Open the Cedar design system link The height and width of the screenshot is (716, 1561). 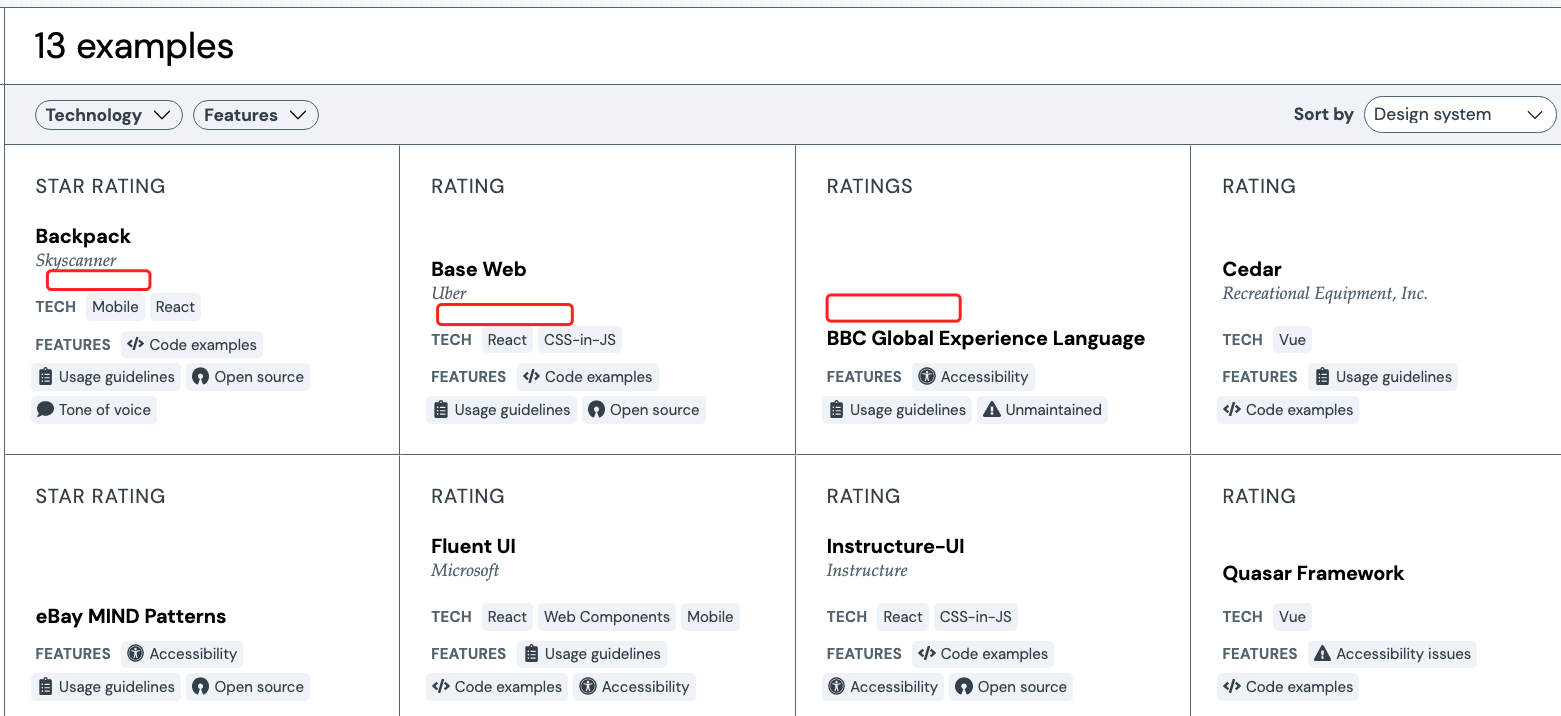[1252, 269]
